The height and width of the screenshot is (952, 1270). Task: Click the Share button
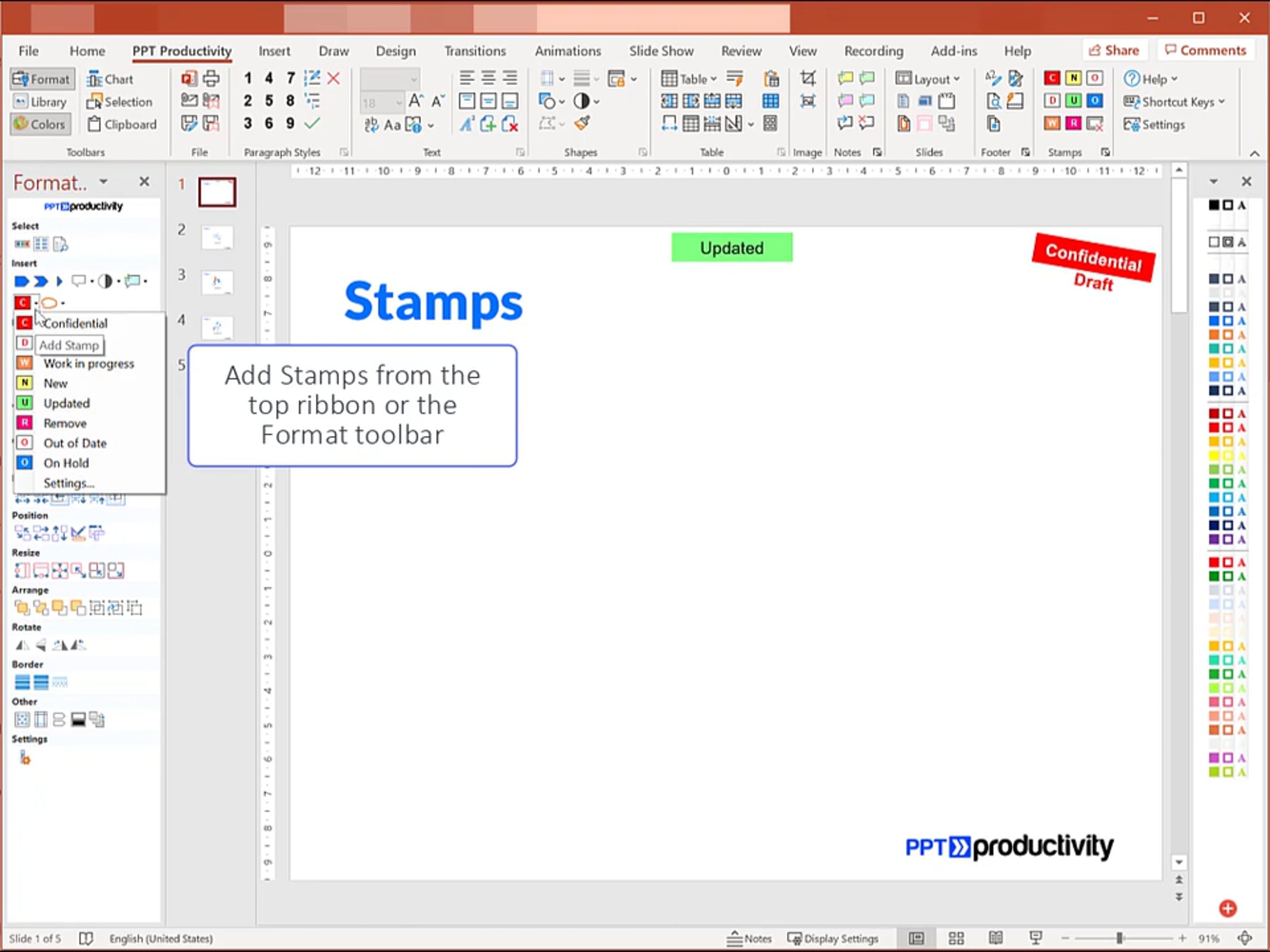(1113, 50)
